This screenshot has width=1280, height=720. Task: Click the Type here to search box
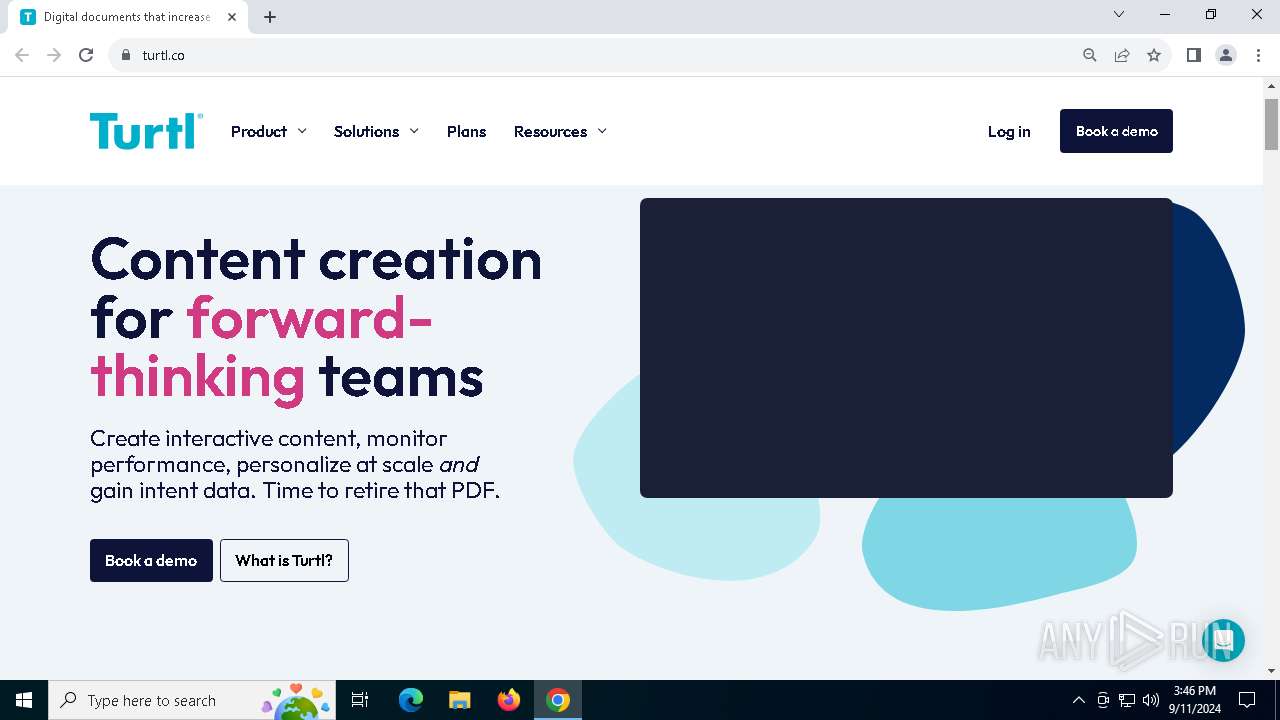click(x=191, y=700)
